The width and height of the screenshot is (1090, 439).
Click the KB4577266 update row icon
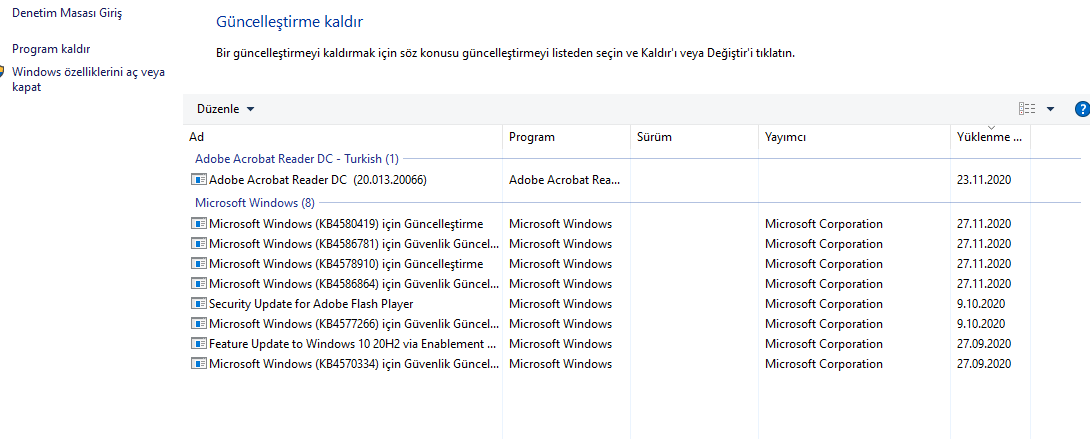coord(198,324)
